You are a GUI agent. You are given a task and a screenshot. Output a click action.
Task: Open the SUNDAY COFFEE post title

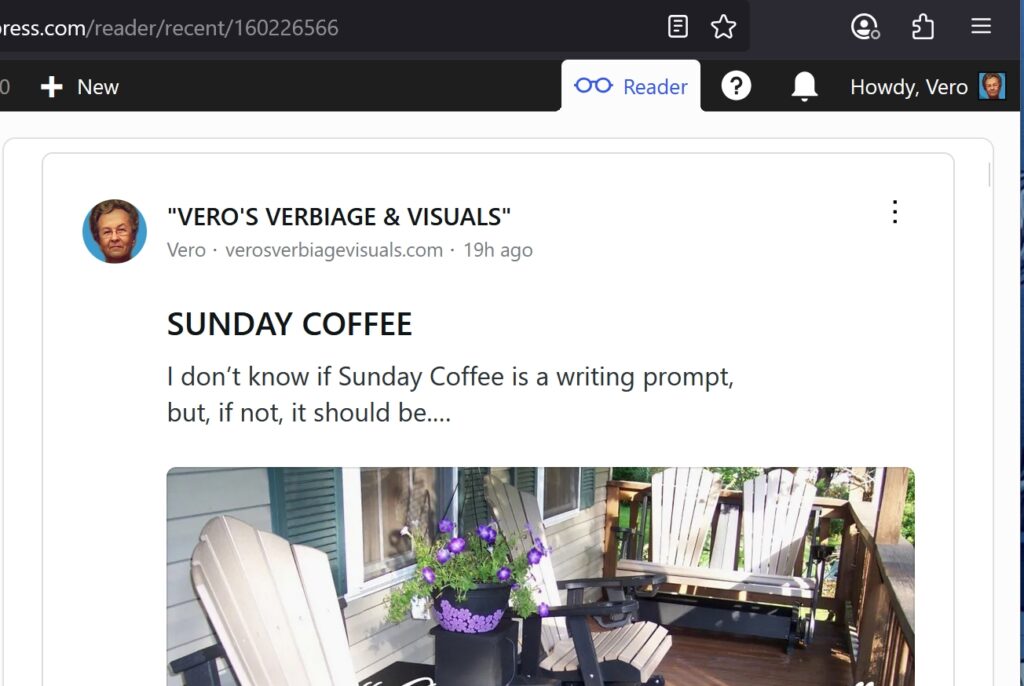point(289,324)
